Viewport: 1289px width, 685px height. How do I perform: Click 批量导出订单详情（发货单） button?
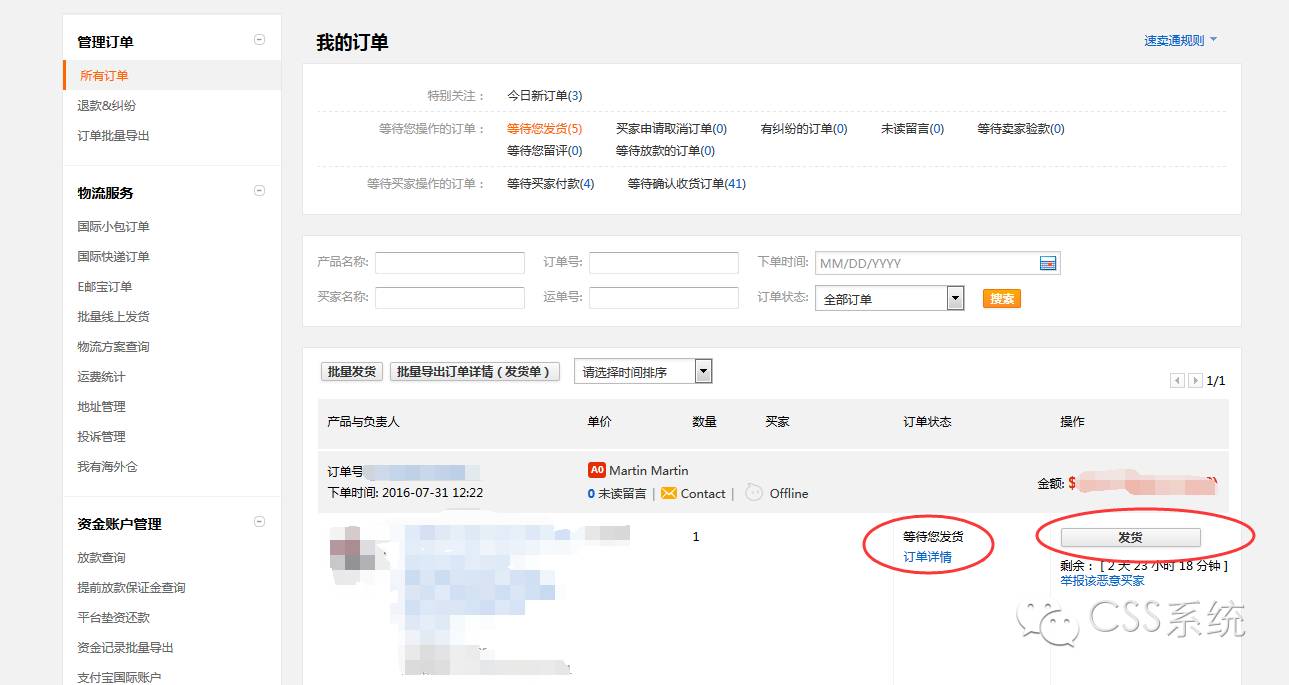pyautogui.click(x=475, y=371)
